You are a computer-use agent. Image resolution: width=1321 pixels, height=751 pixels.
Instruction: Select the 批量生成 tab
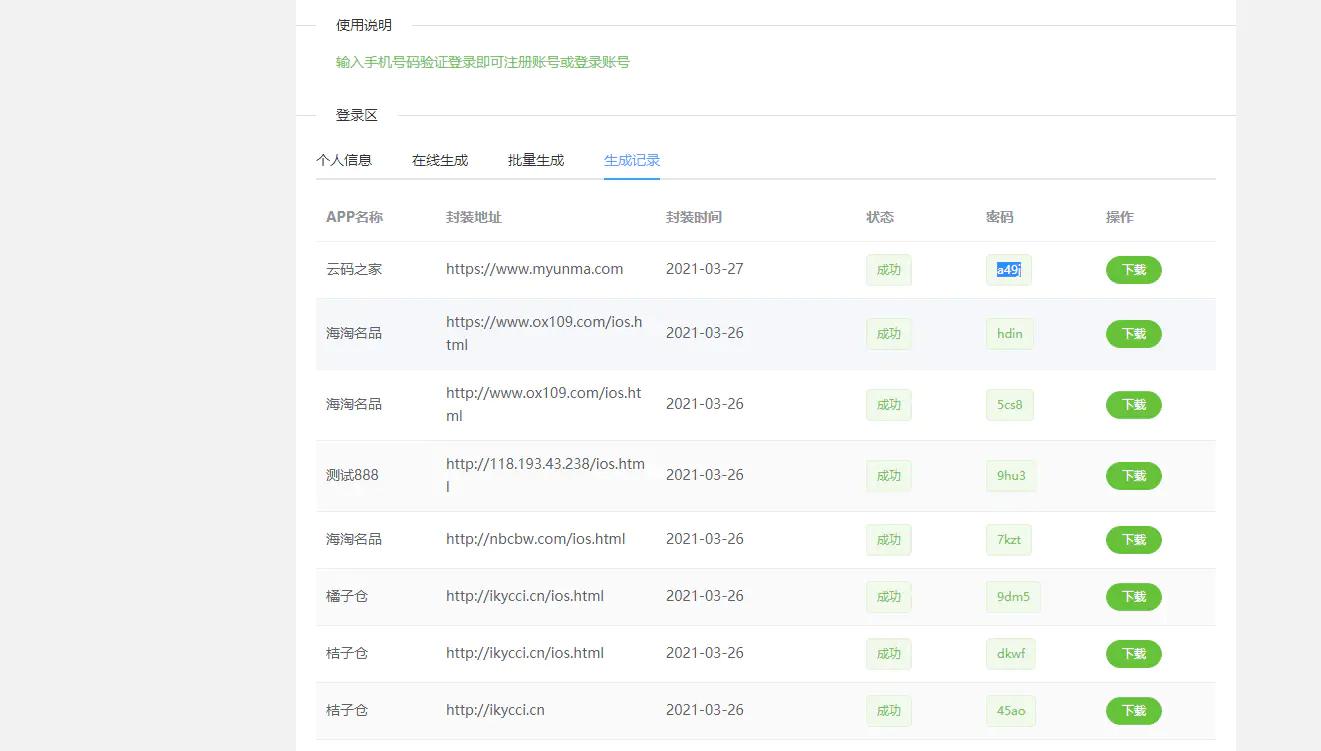[x=535, y=159]
